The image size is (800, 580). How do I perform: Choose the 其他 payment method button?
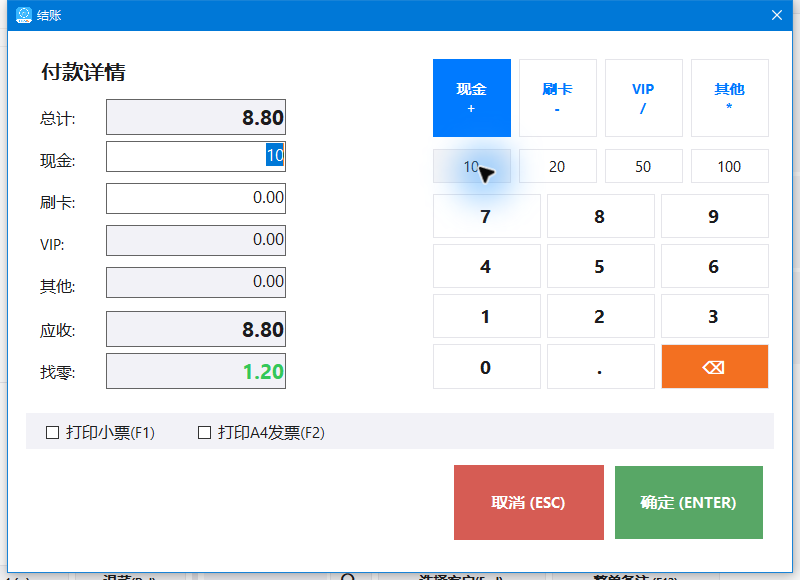[730, 98]
